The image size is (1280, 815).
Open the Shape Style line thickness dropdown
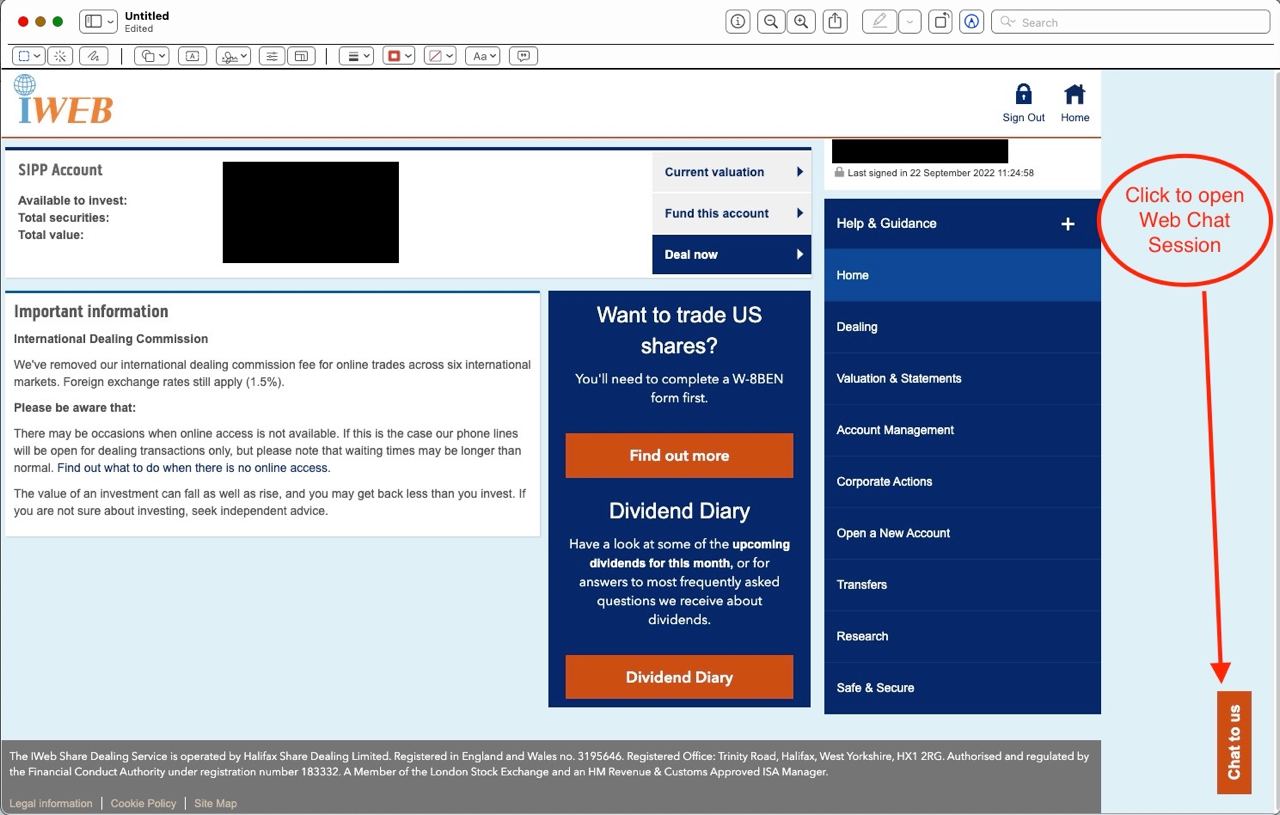click(356, 57)
